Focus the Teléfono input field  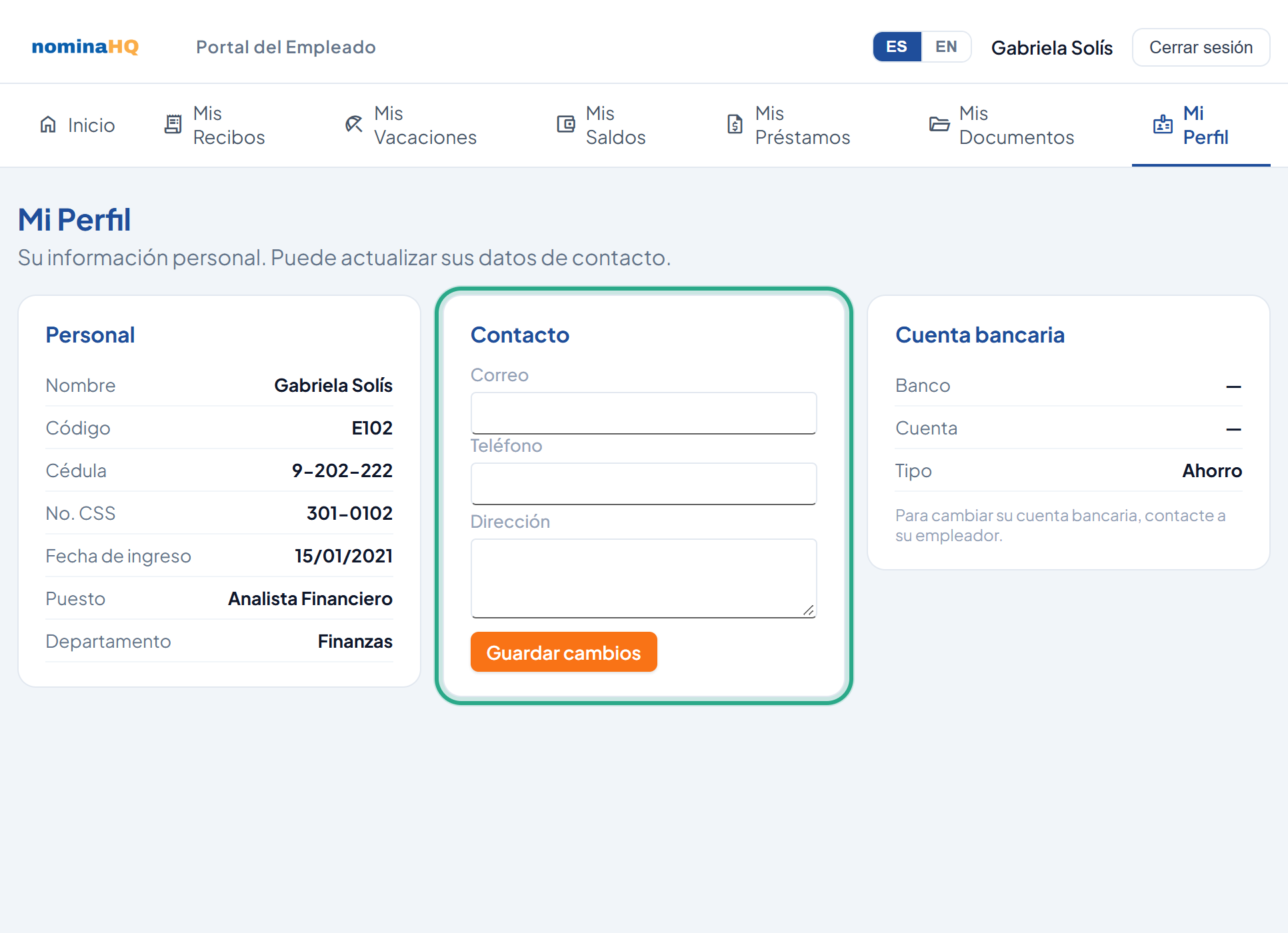643,484
